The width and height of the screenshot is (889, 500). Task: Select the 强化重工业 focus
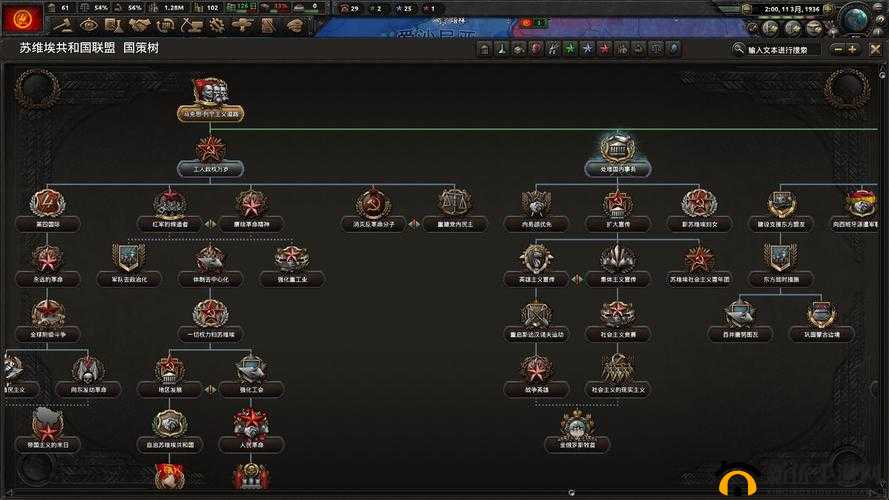[x=292, y=265]
